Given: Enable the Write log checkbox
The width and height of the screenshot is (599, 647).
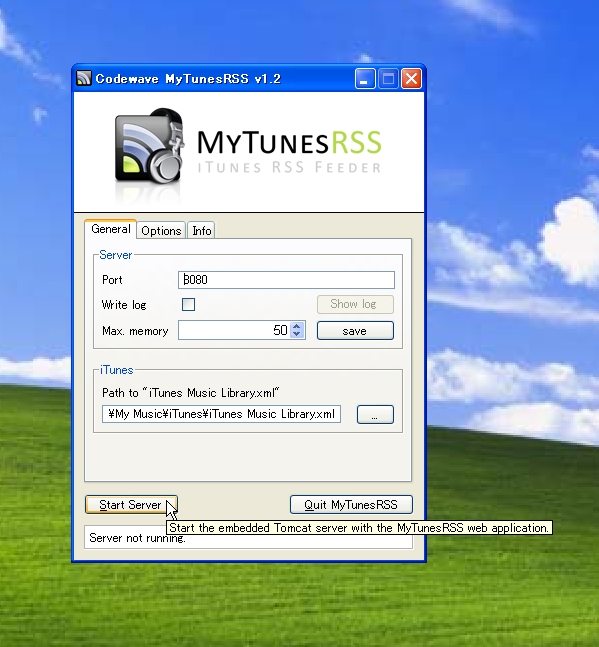Looking at the screenshot, I should pos(189,305).
